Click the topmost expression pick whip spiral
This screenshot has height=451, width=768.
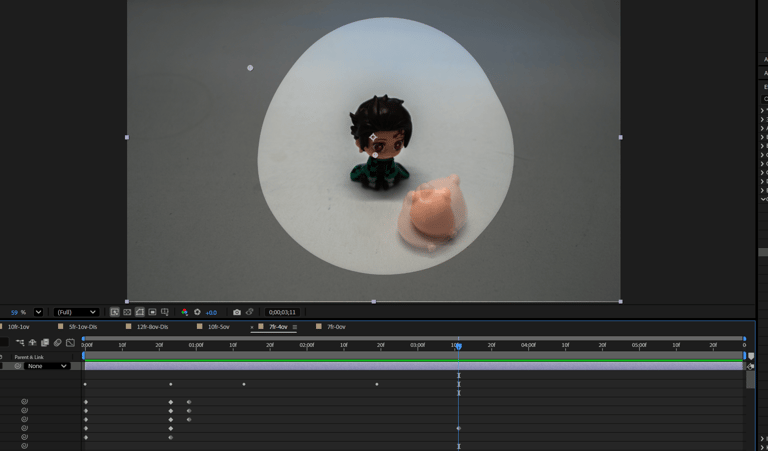(24, 402)
